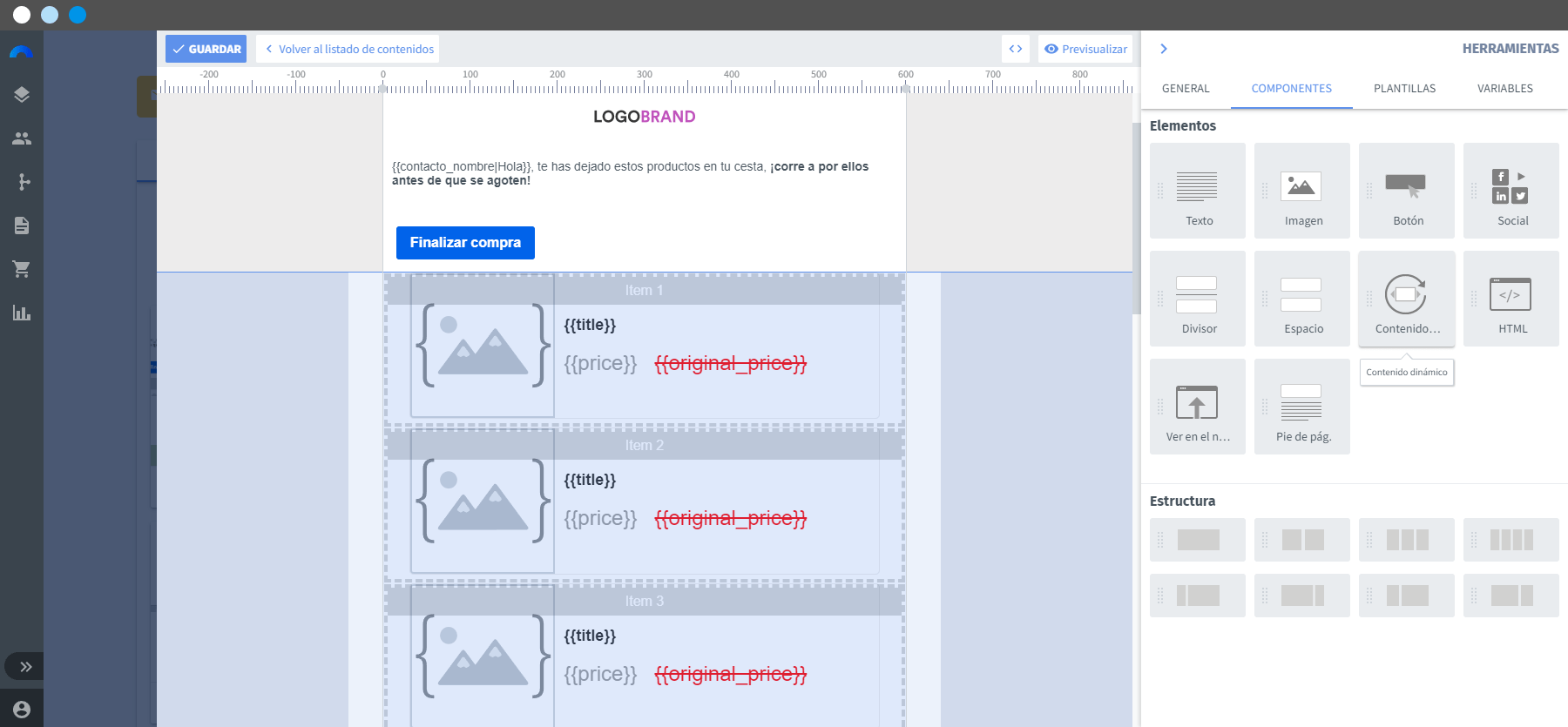Select the '{{contacto_nombre|Hola}}' paragraph text
The image size is (1568, 727).
point(630,173)
